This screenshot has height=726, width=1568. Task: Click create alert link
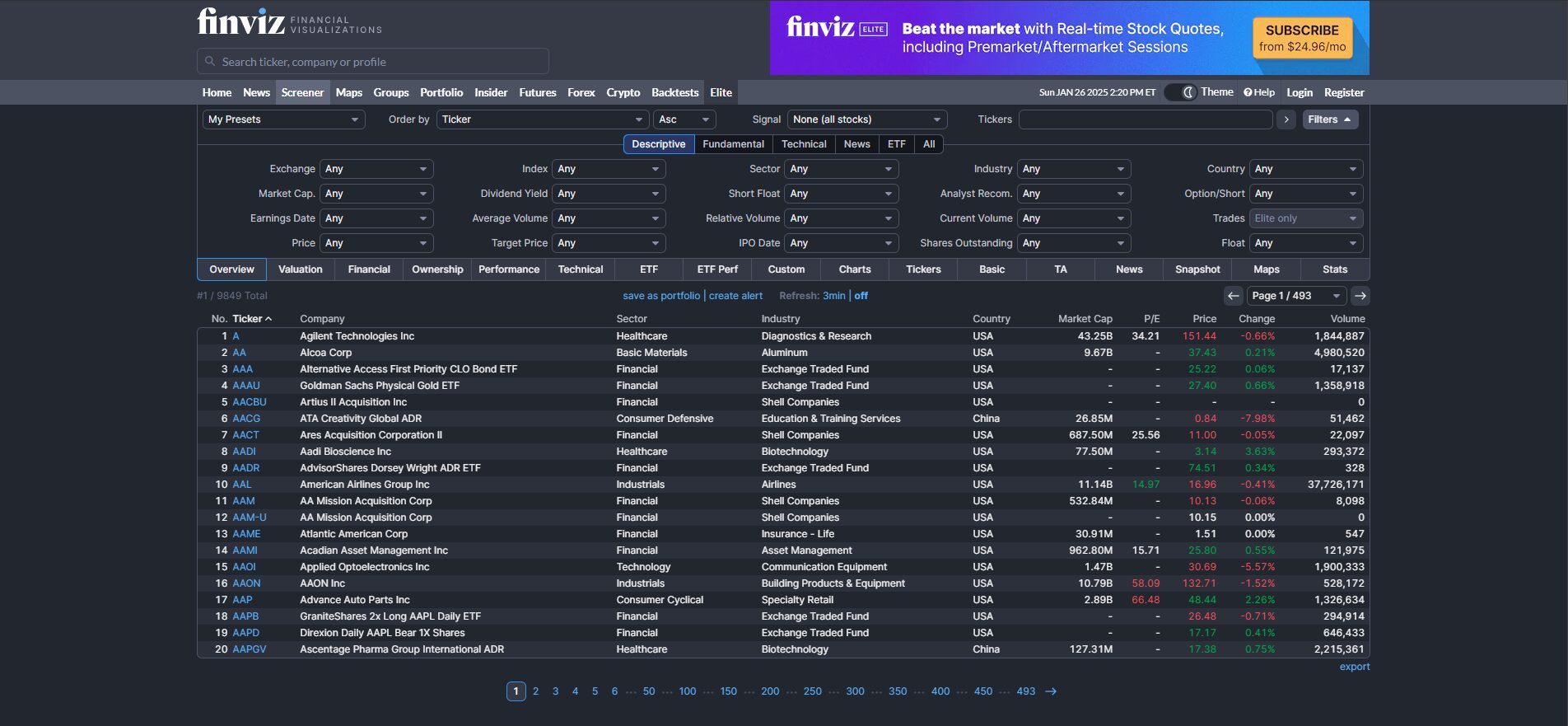735,296
